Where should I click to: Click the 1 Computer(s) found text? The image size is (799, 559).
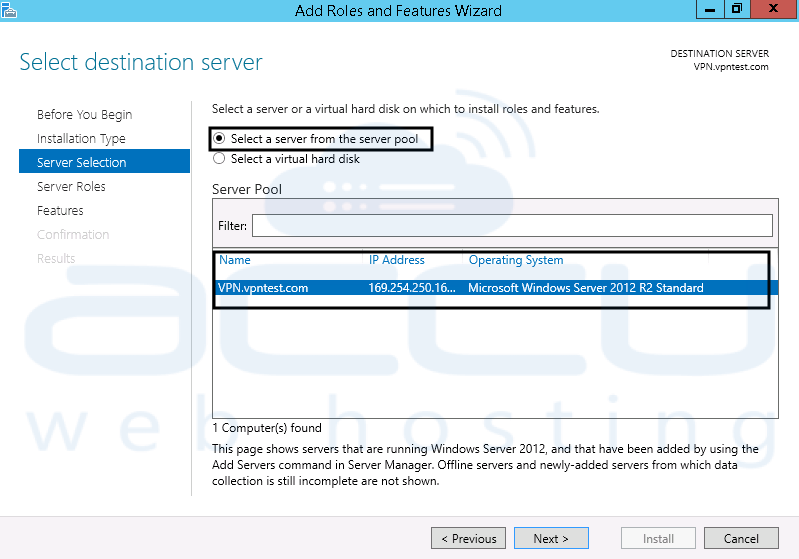click(x=267, y=428)
